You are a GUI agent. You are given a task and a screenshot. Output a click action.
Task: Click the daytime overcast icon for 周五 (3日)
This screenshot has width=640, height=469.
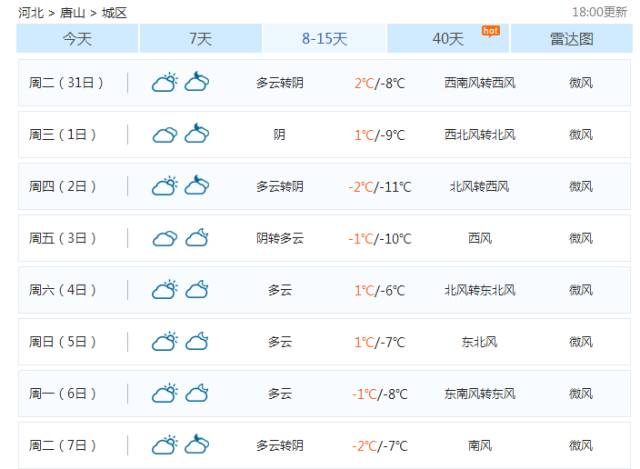164,238
